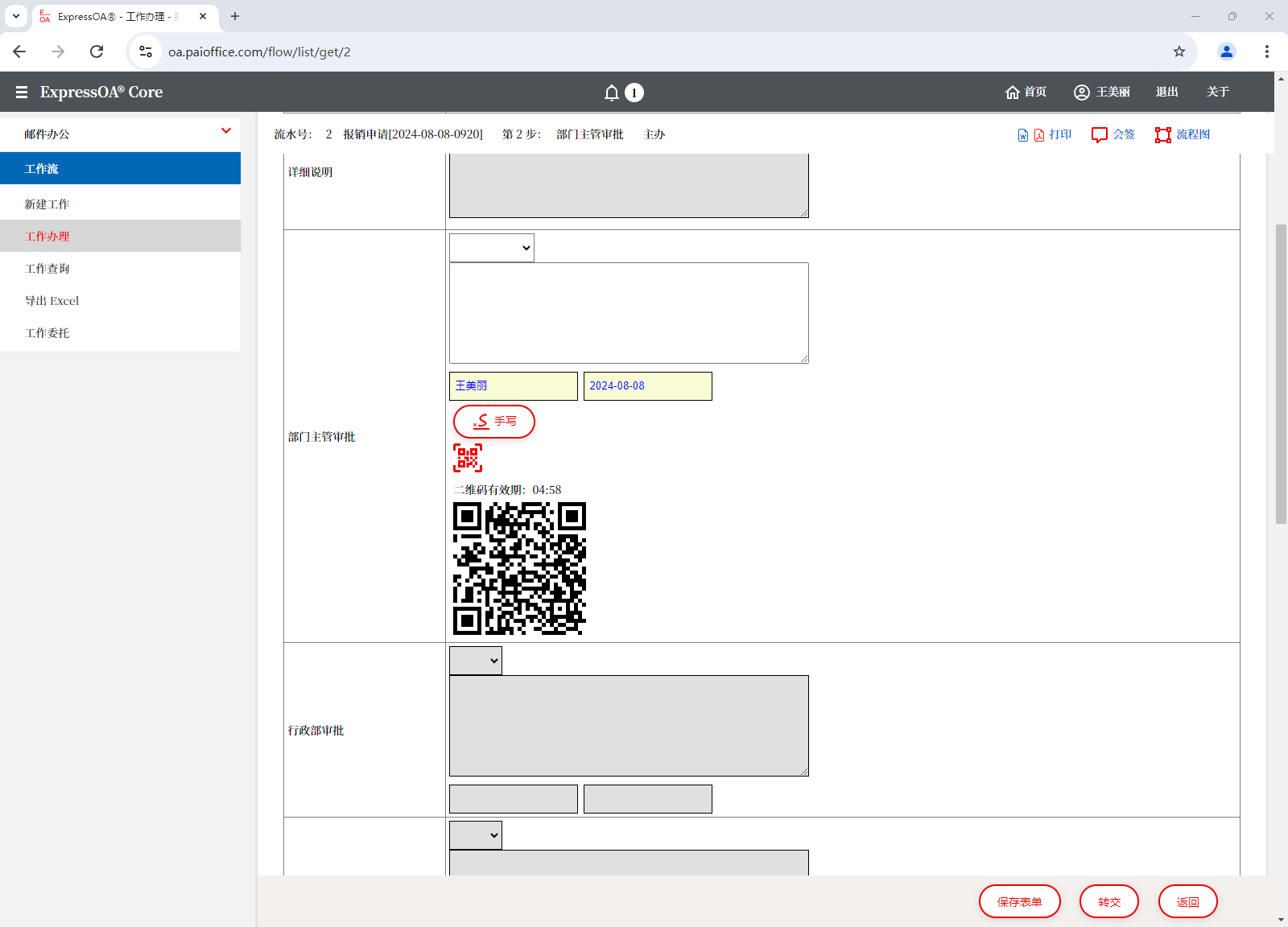Click the 返回 button

pos(1188,901)
